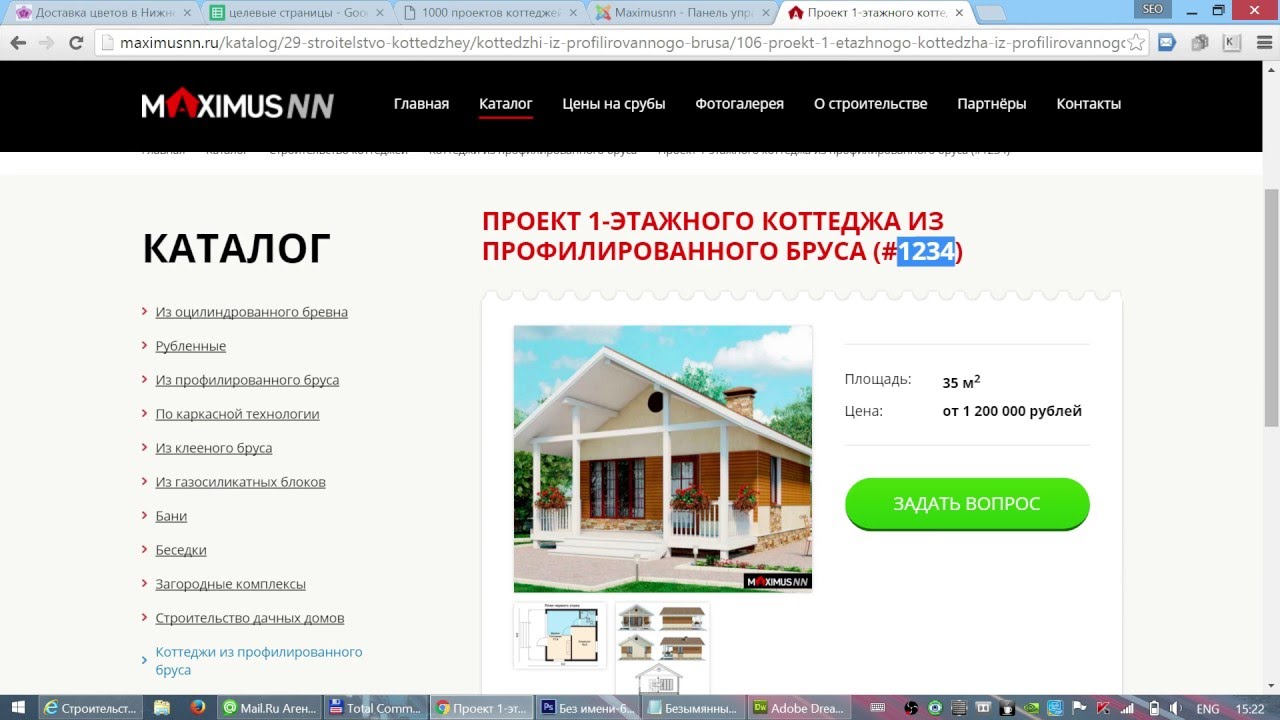Open 'Из профилированного бруса' catalog link

pos(247,380)
